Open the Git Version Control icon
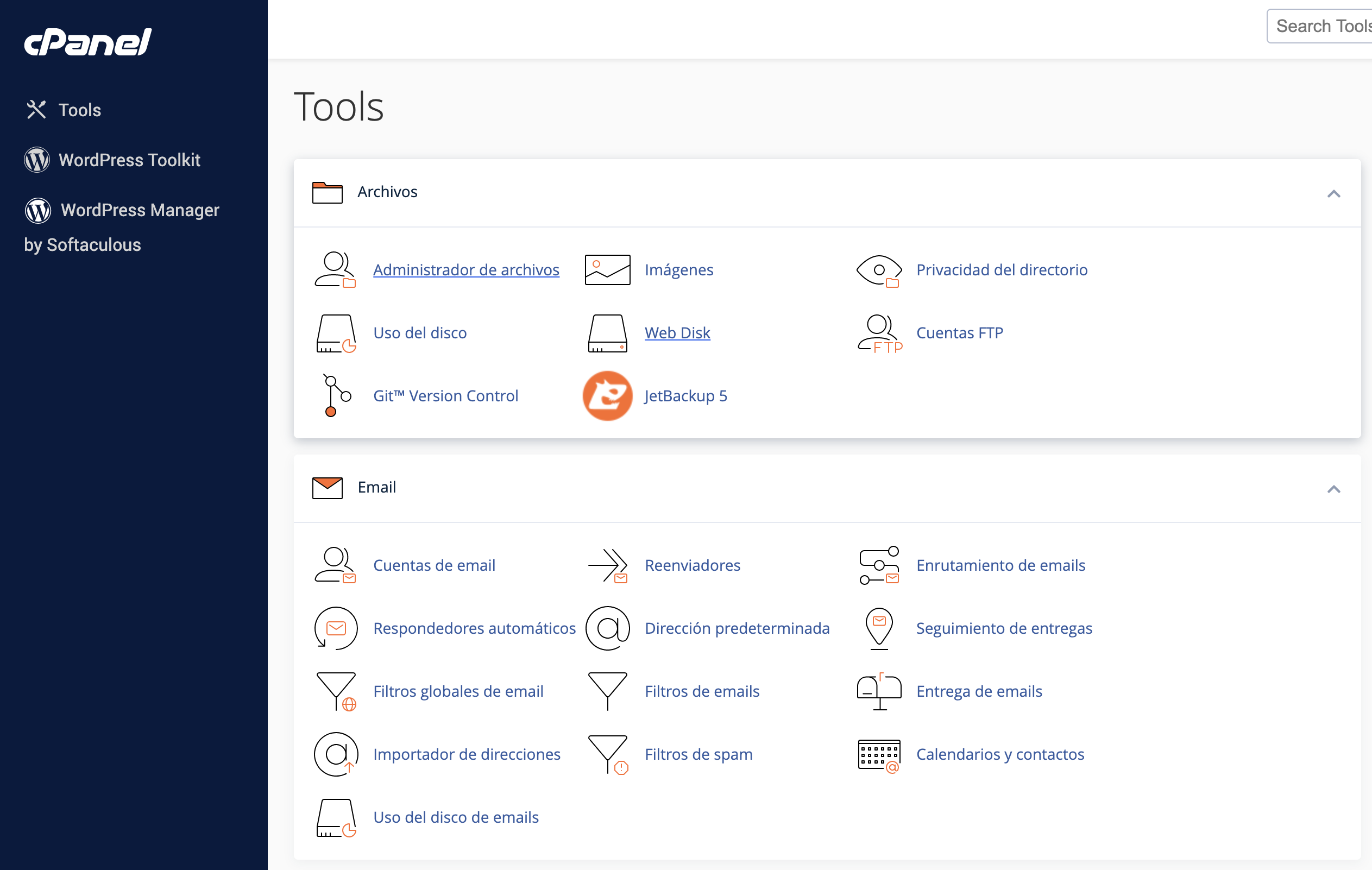The height and width of the screenshot is (870, 1372). (336, 396)
